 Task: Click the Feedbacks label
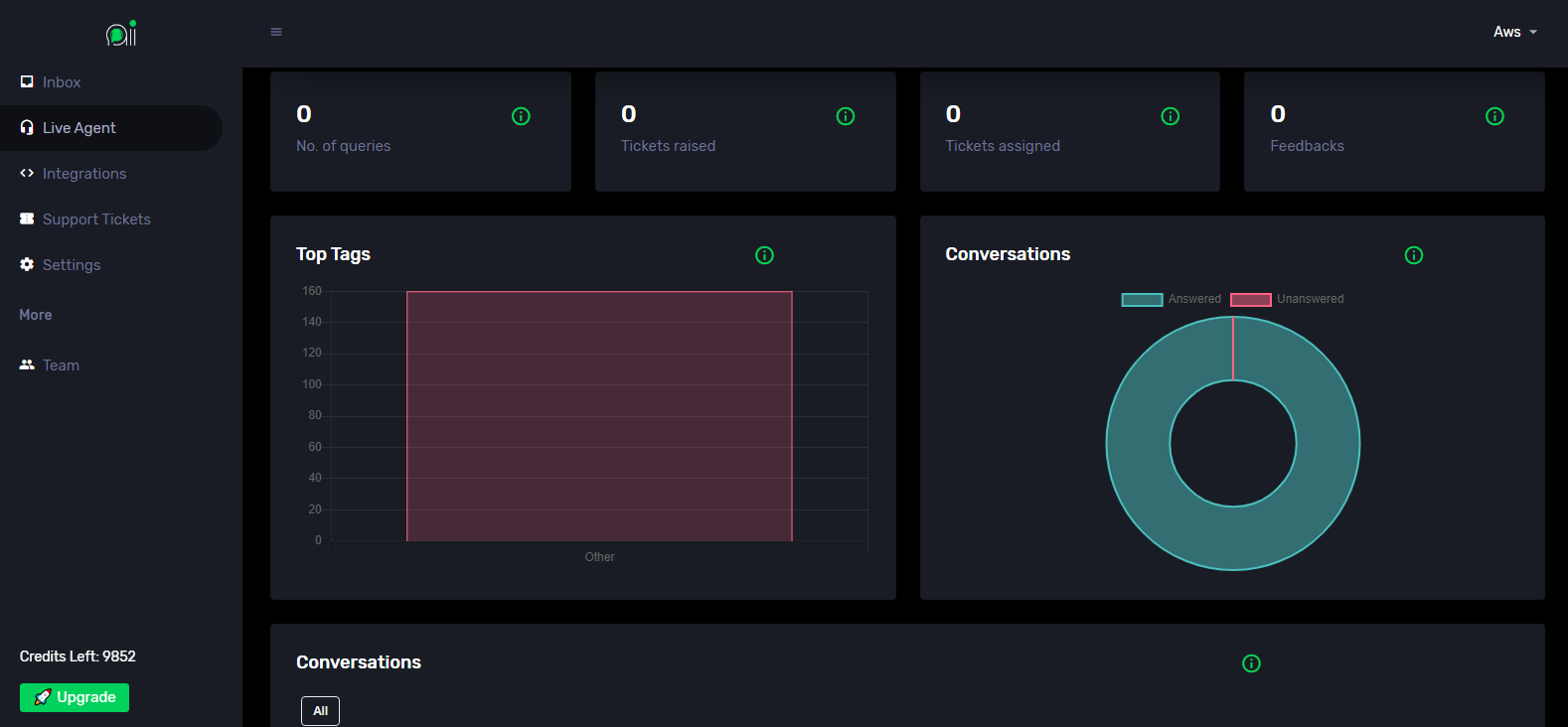click(x=1307, y=146)
